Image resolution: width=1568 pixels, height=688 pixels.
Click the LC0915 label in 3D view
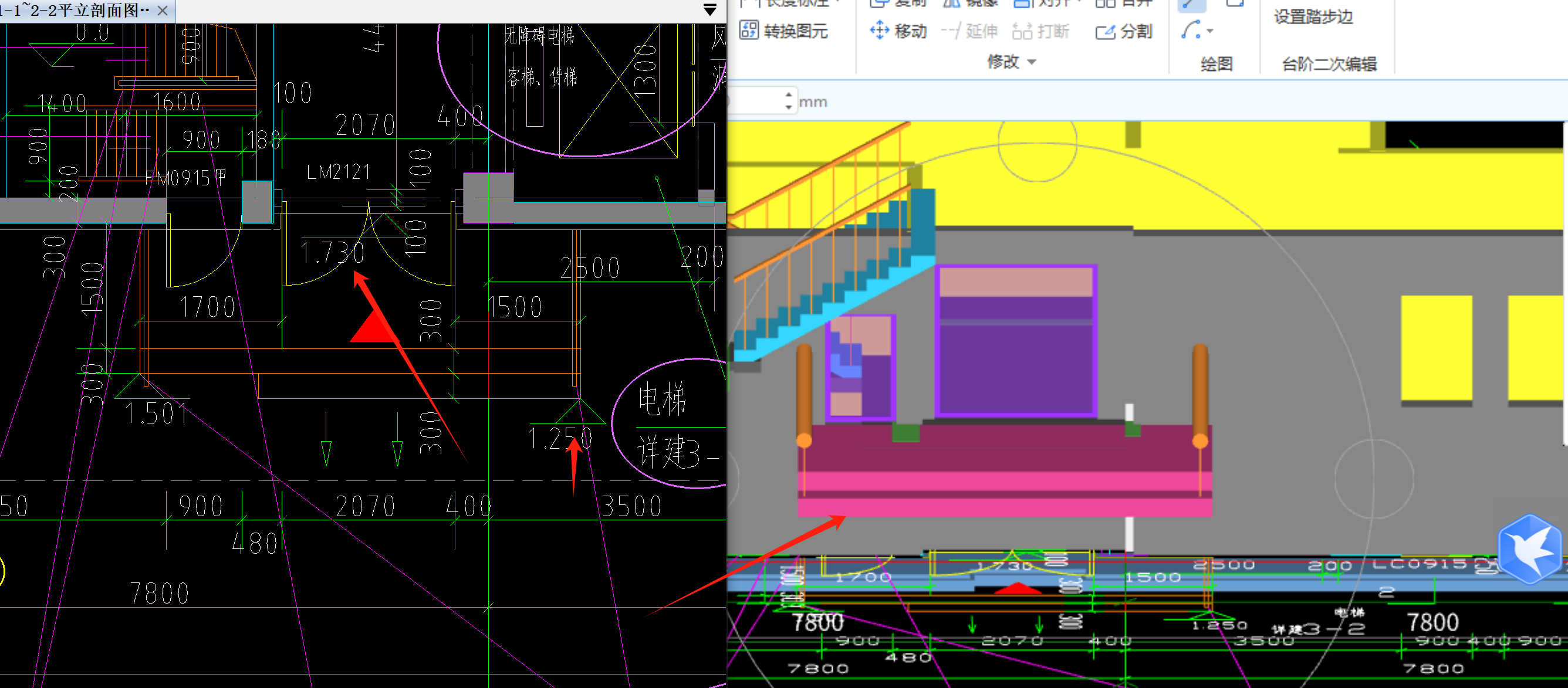(1420, 564)
